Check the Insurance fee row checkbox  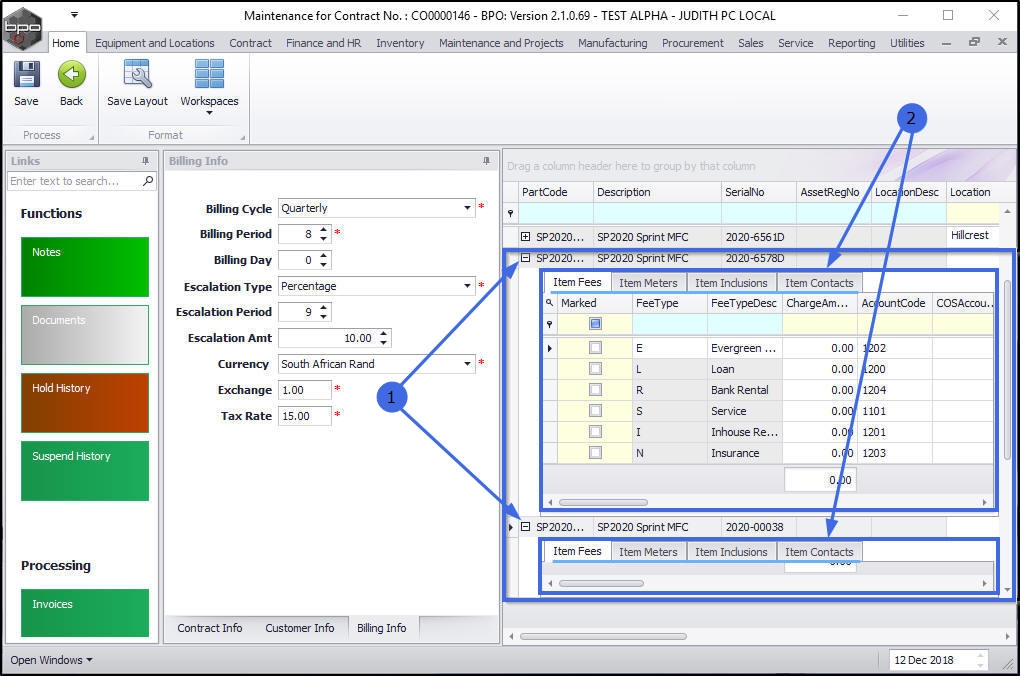(595, 453)
